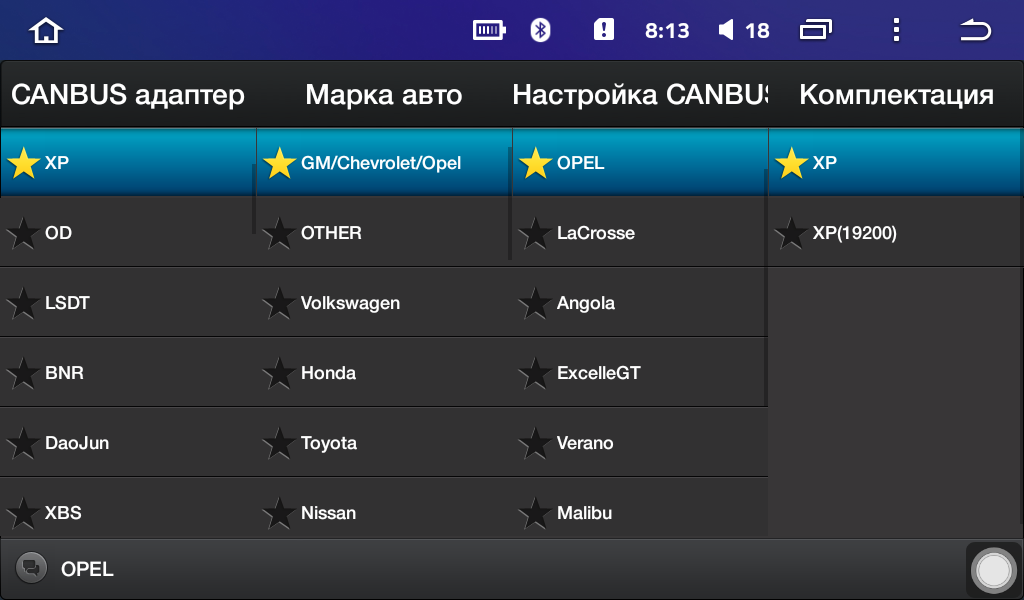This screenshot has width=1024, height=600.
Task: Toggle star next to Nissan
Action: [279, 513]
